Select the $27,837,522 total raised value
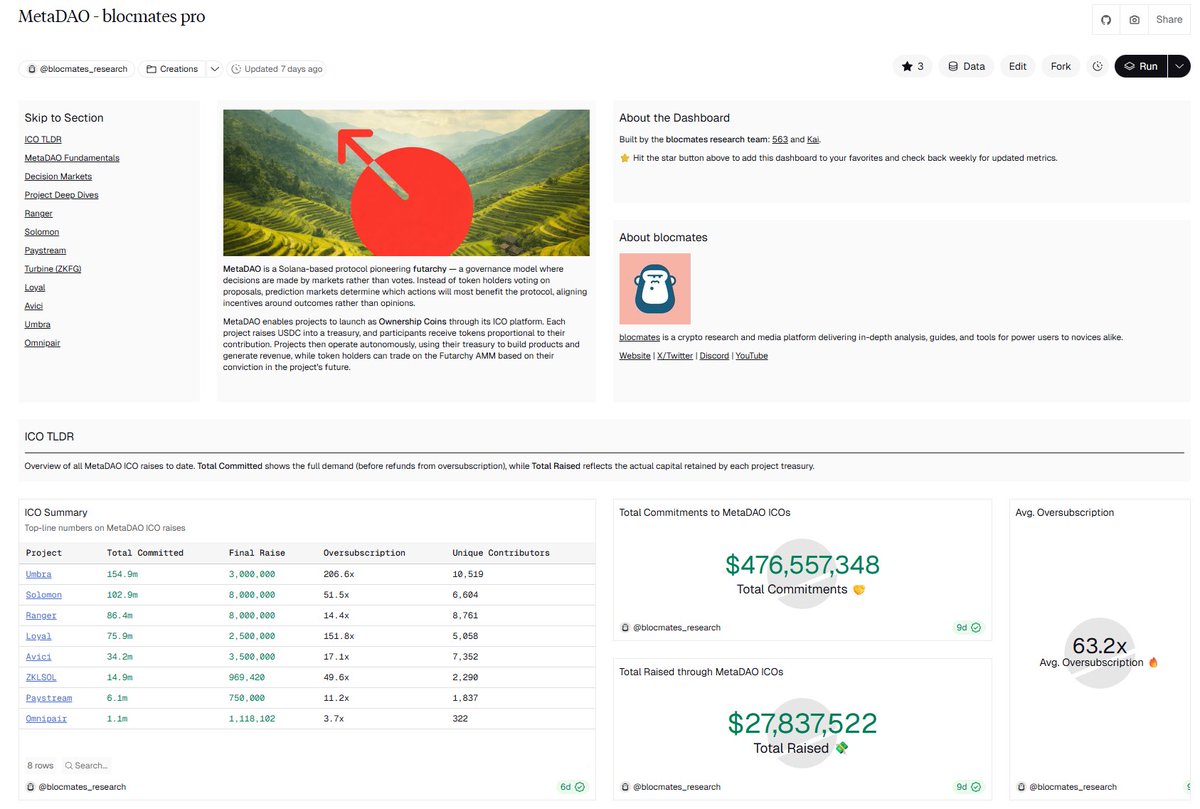 [x=802, y=724]
